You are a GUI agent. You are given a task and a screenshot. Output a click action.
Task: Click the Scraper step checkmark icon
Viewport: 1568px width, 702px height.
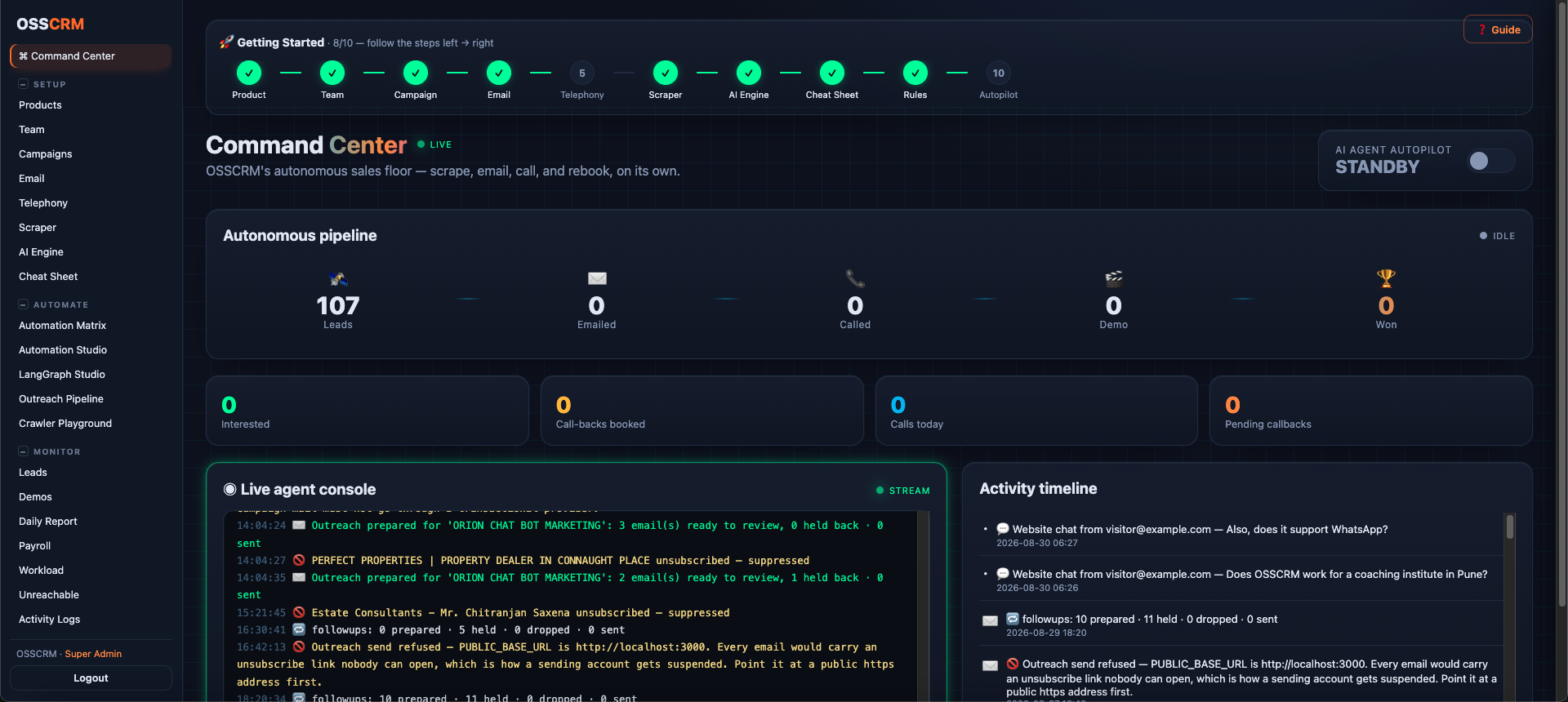click(x=666, y=73)
